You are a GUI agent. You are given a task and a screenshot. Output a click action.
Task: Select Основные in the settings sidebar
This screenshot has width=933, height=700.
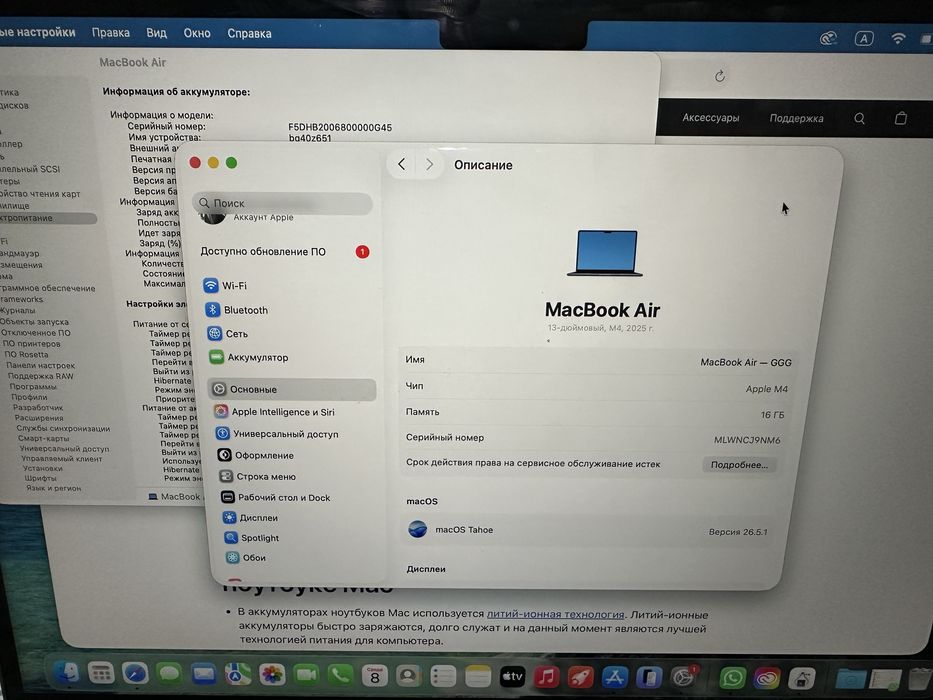(x=292, y=389)
